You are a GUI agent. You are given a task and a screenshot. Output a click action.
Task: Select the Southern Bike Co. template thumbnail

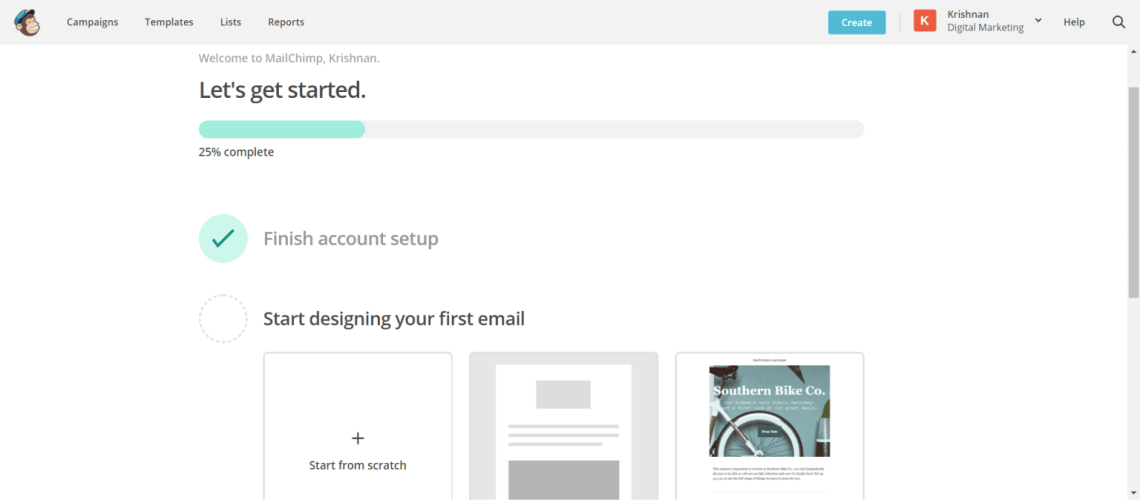tap(769, 427)
